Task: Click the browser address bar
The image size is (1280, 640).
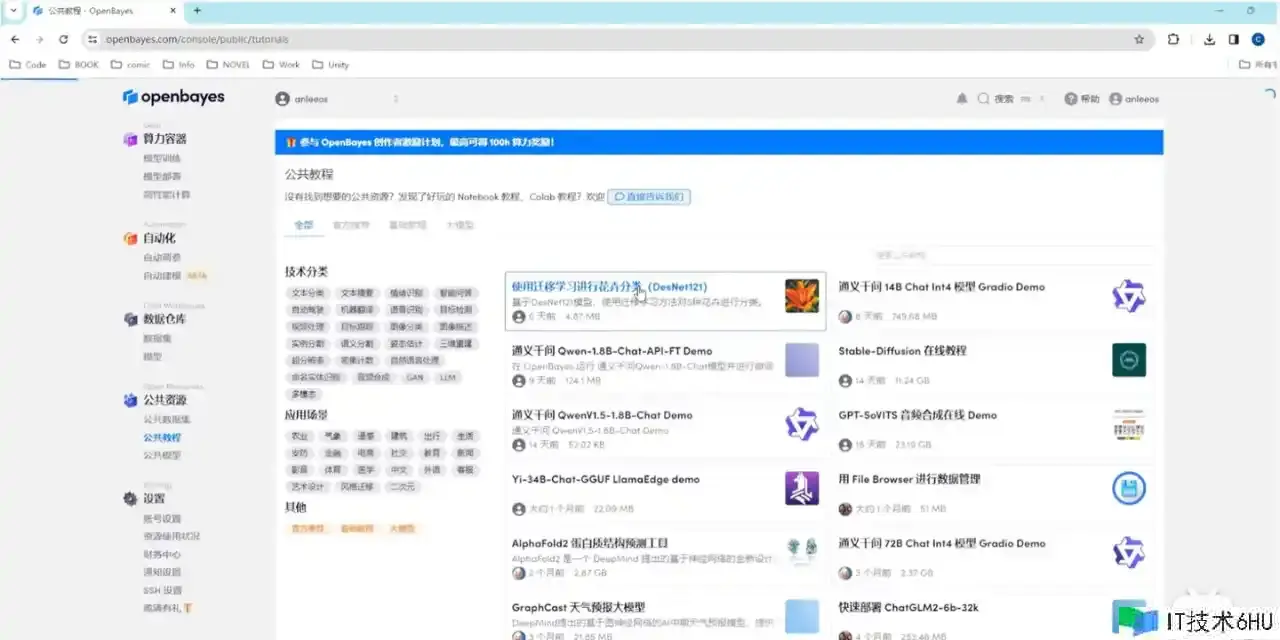Action: [x=615, y=39]
